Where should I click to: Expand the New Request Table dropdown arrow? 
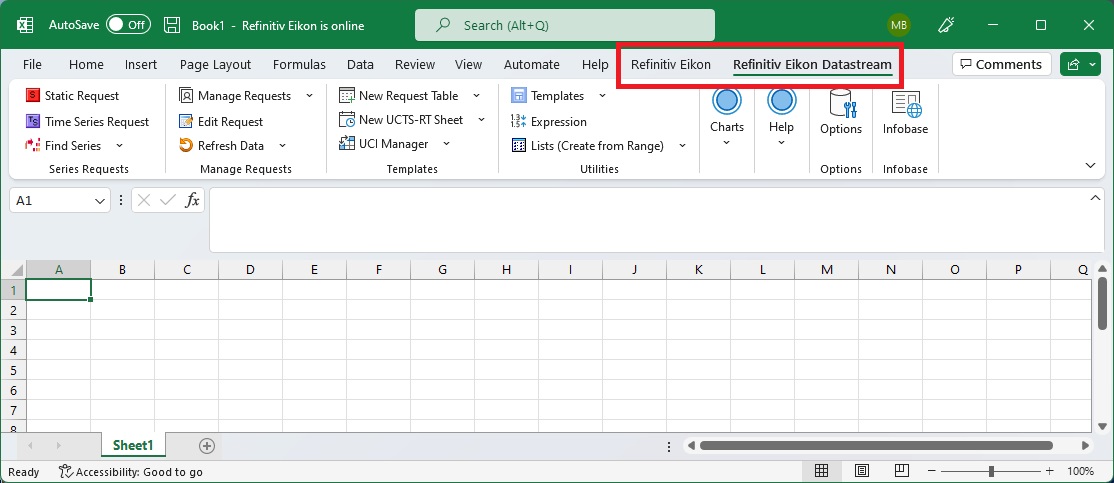(x=476, y=96)
